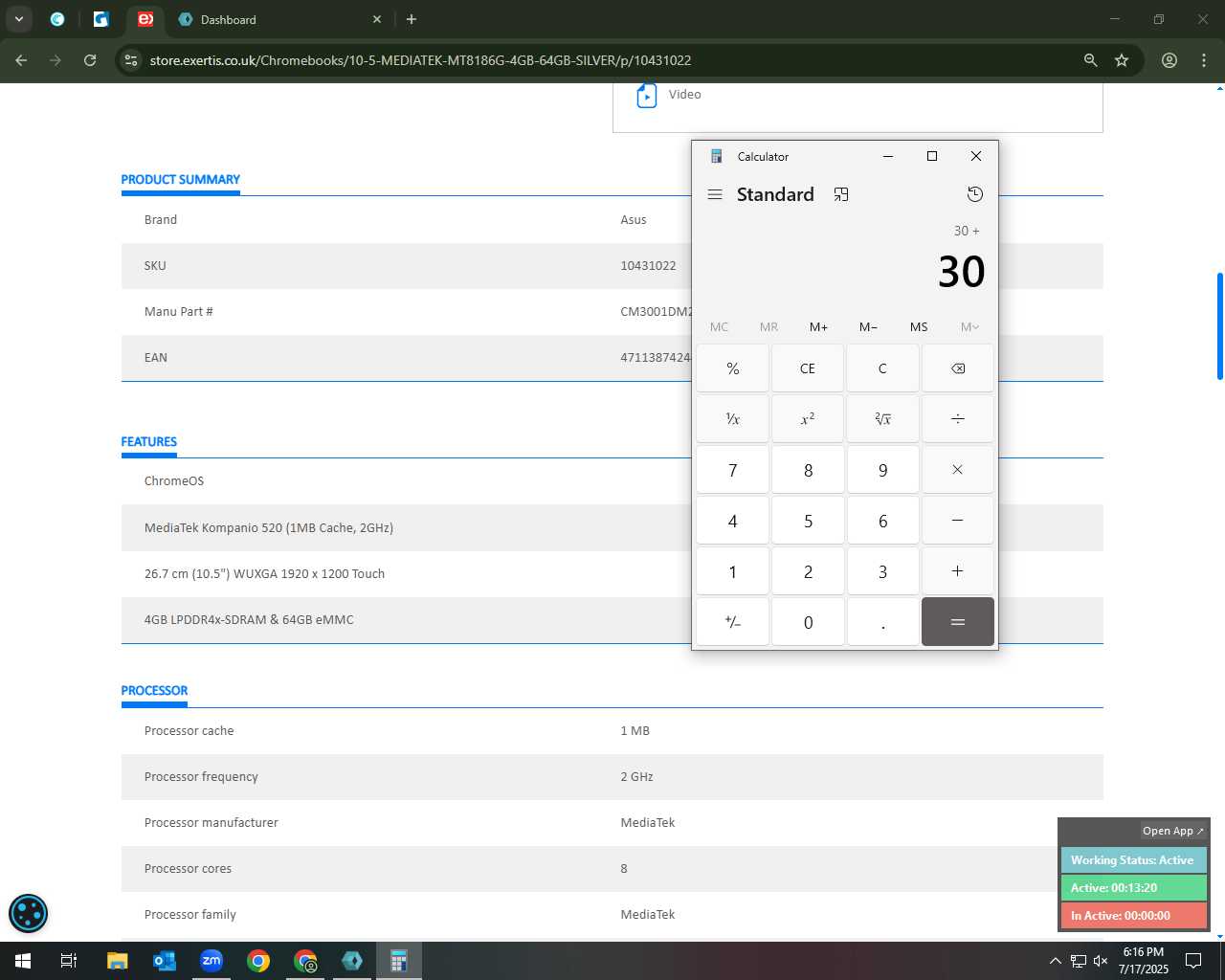Reload the current page

coord(90,60)
